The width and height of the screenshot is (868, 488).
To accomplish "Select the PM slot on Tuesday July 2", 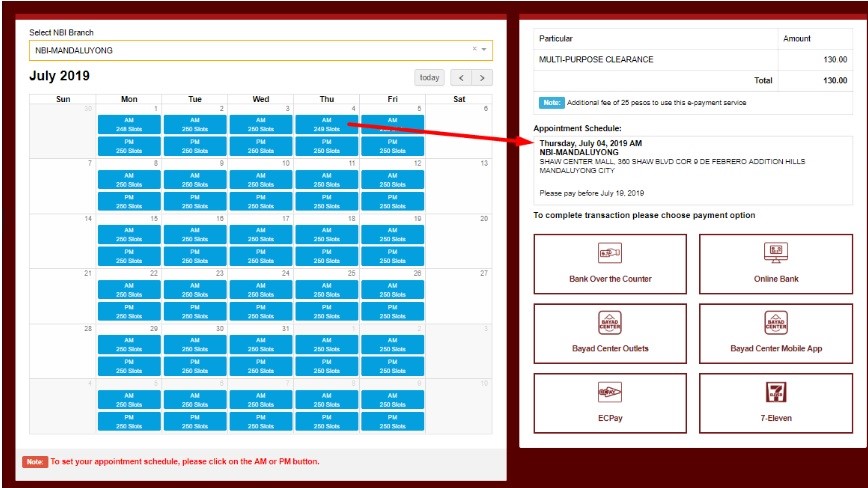I will (x=195, y=146).
